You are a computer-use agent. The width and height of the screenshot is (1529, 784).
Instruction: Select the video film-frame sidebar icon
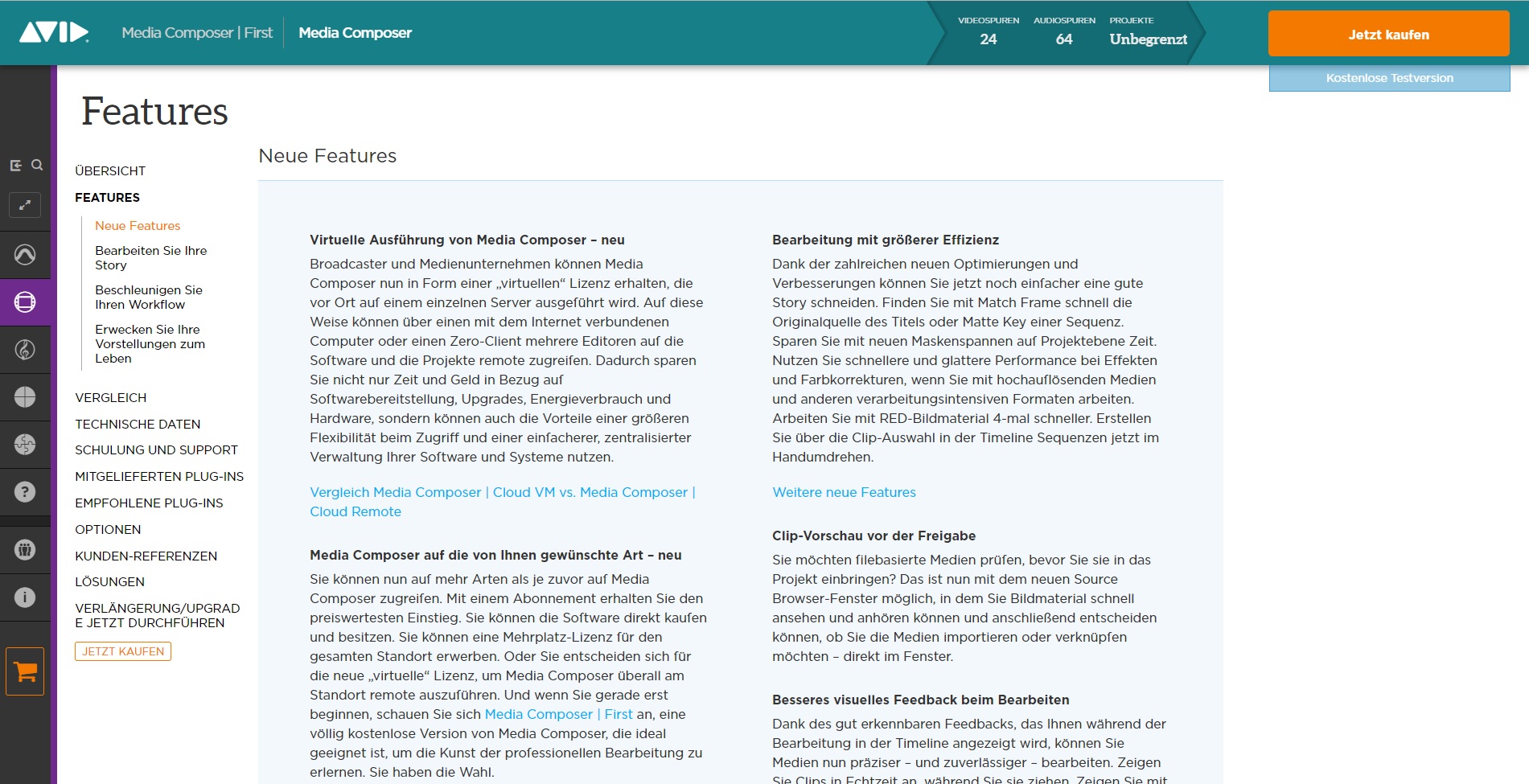[25, 302]
